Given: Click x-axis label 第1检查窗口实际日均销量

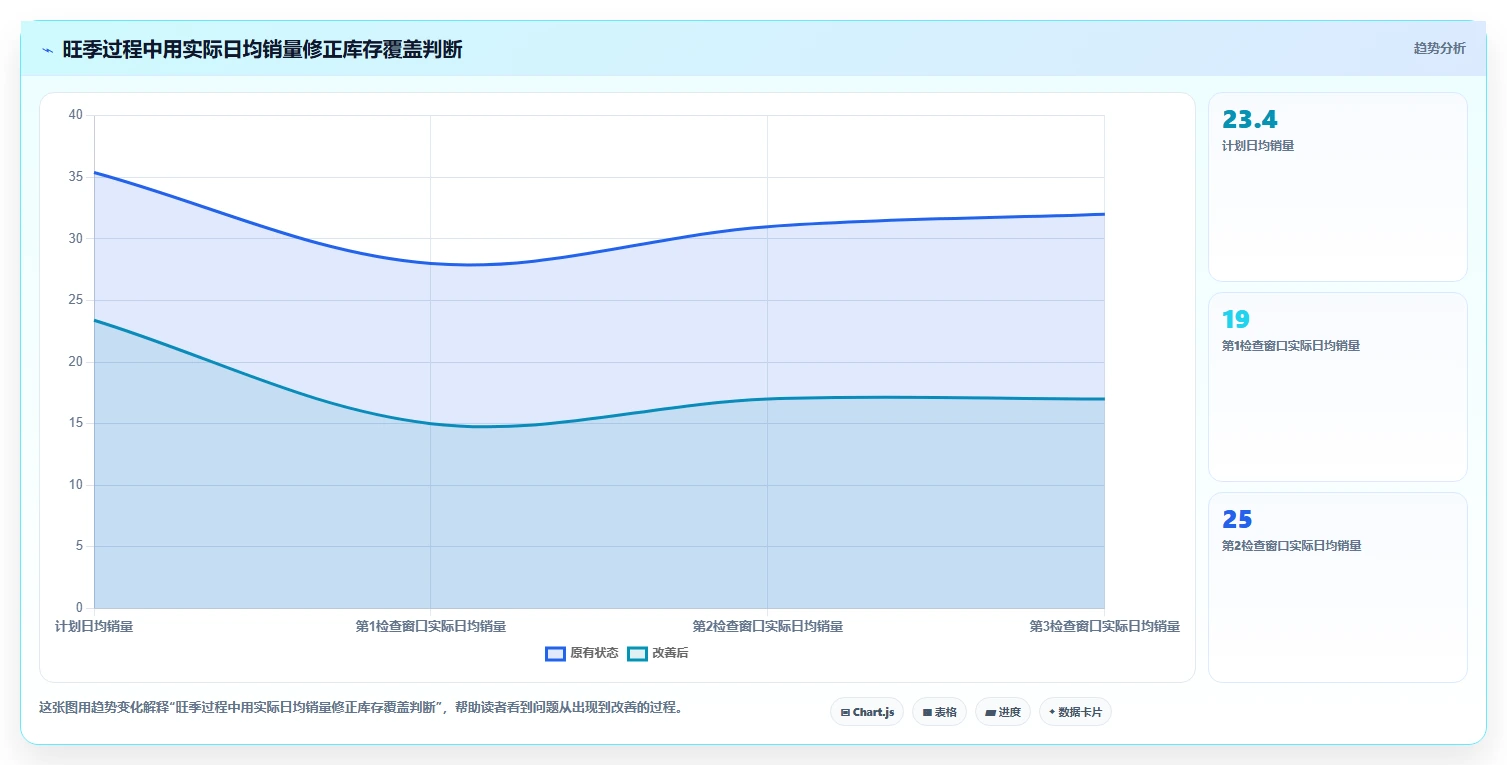Looking at the screenshot, I should tap(431, 626).
